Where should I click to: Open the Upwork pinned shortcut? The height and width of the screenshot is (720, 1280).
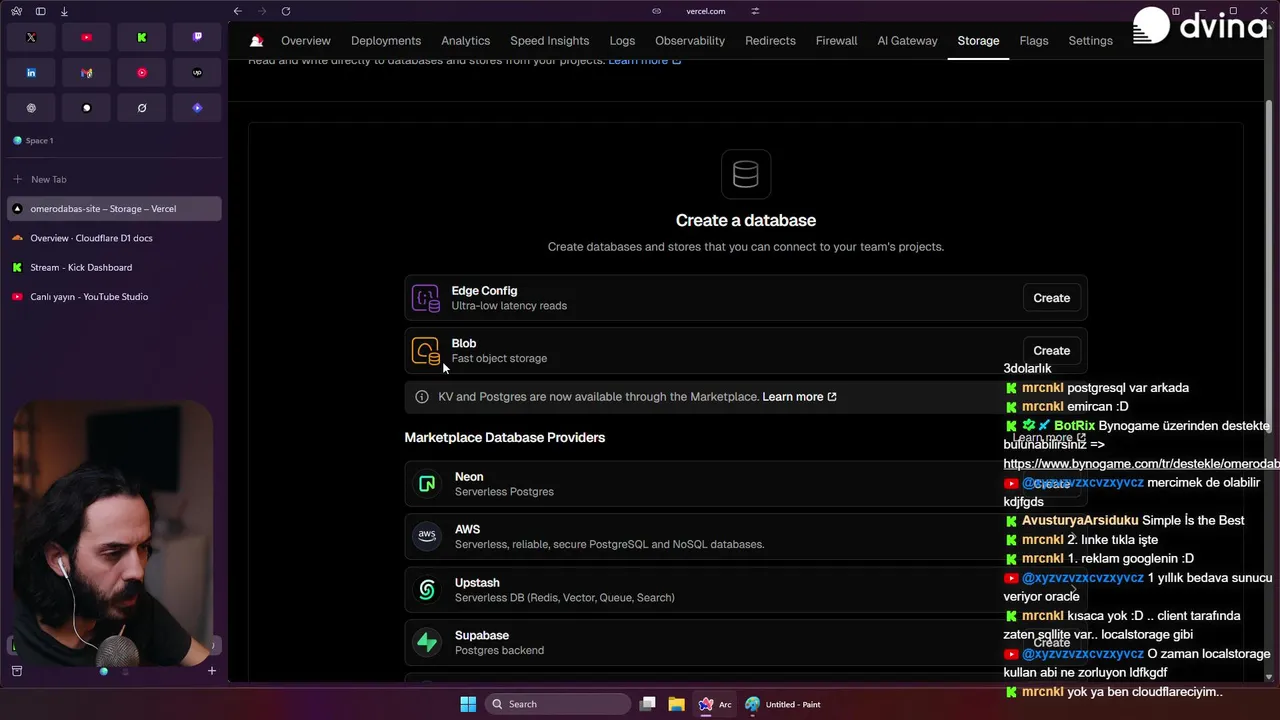[x=197, y=73]
